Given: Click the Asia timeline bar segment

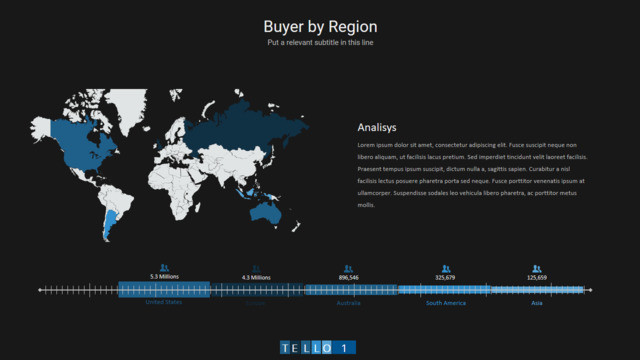Looking at the screenshot, I should click(537, 290).
